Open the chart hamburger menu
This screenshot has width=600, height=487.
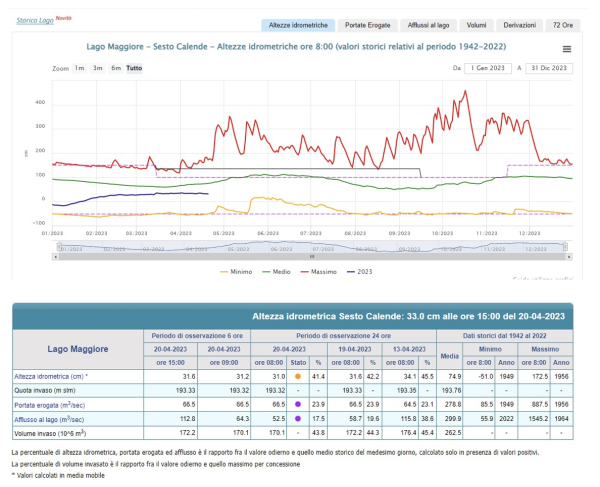[567, 48]
